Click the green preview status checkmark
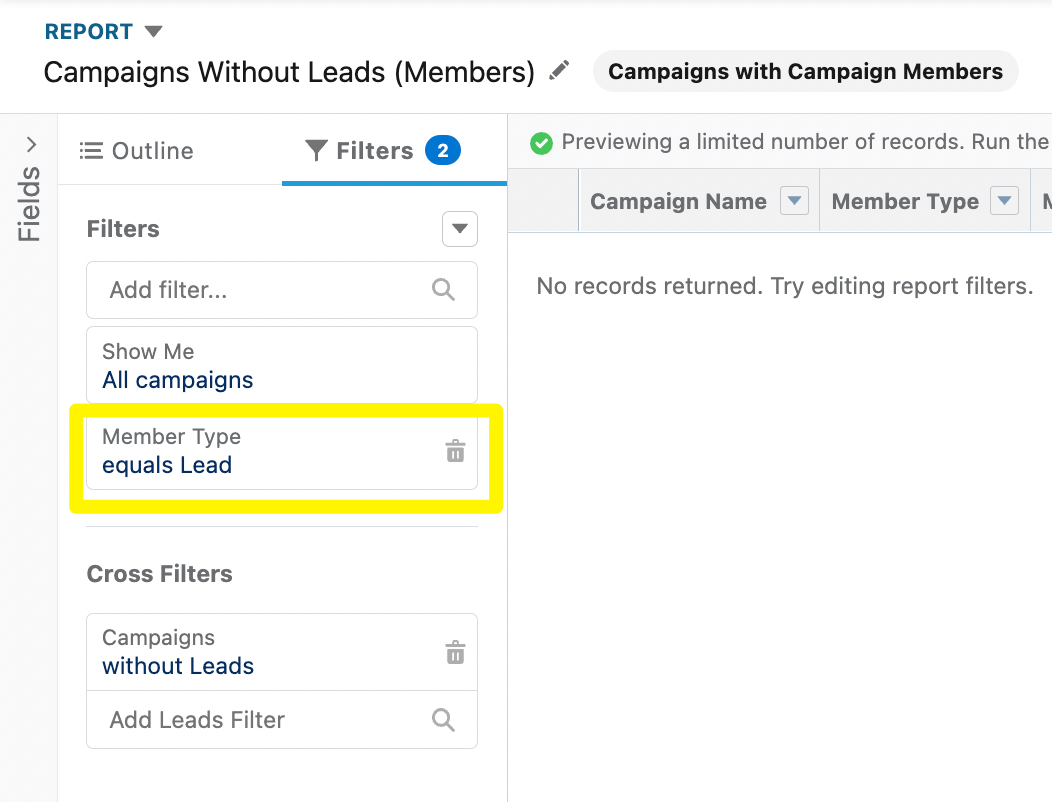The image size is (1052, 802). 541,142
